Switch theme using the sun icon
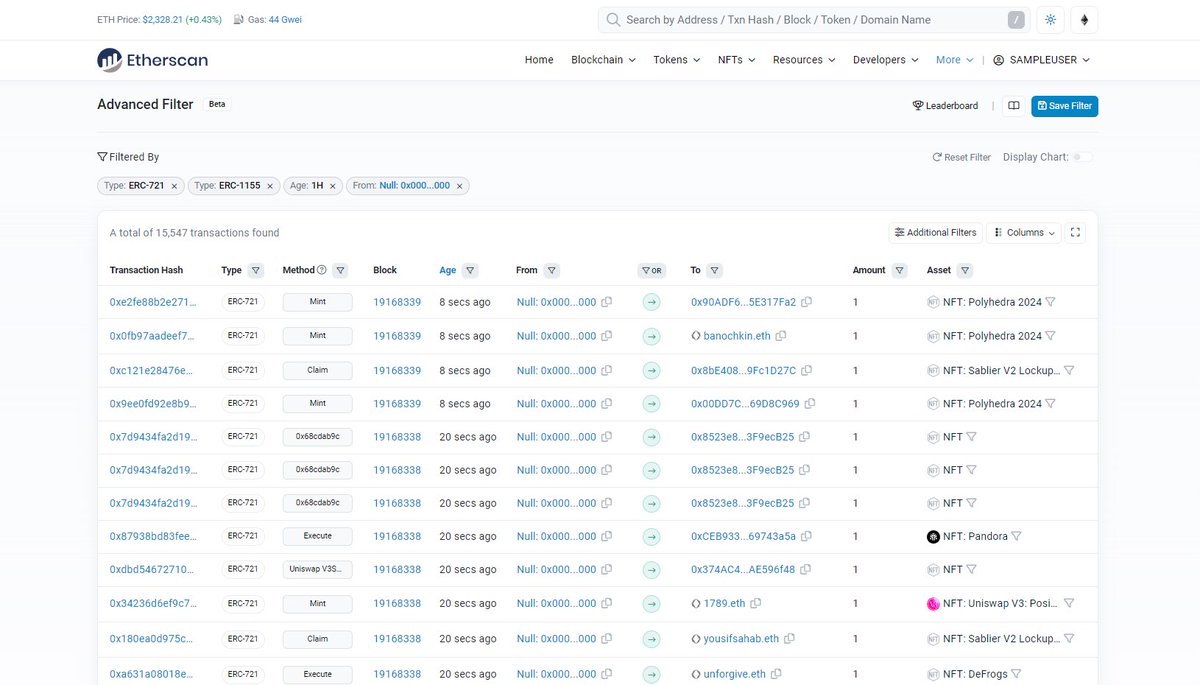Viewport: 1200px width, 685px height. click(x=1050, y=19)
